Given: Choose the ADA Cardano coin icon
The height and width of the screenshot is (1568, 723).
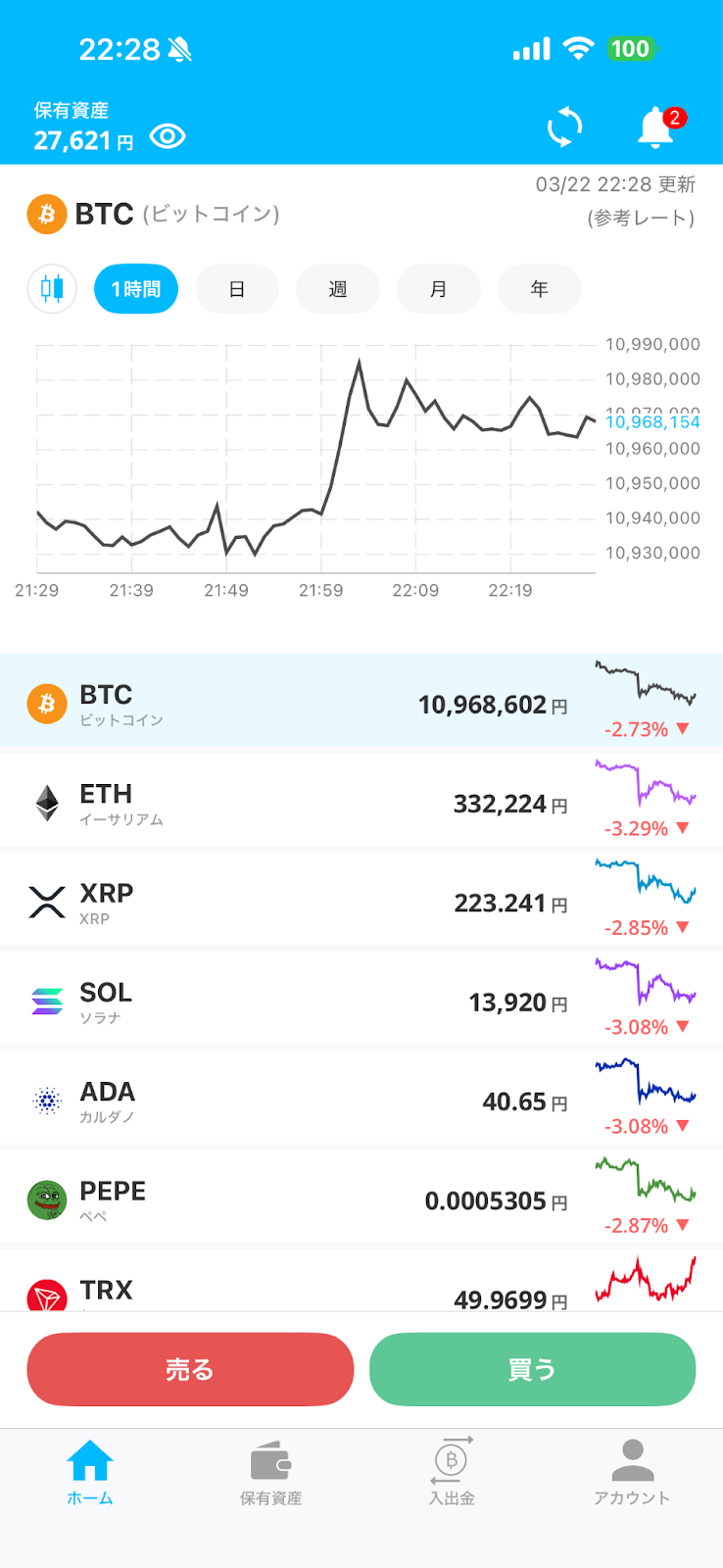Looking at the screenshot, I should point(47,1101).
